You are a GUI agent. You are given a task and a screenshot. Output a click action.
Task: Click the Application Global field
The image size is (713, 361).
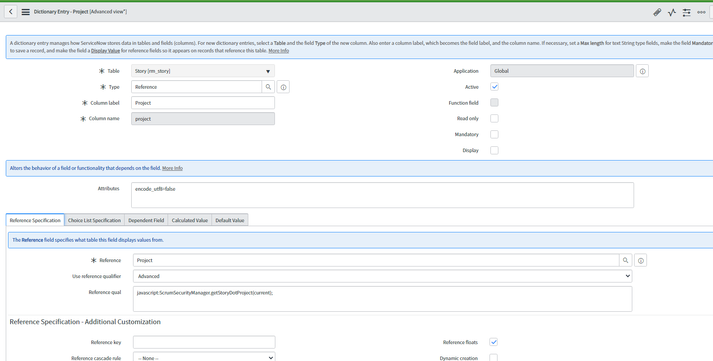coord(562,71)
